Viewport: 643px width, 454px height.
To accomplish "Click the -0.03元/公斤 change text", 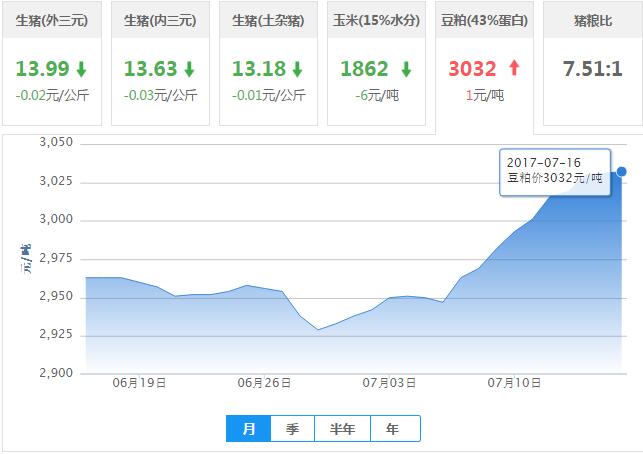I will point(160,95).
